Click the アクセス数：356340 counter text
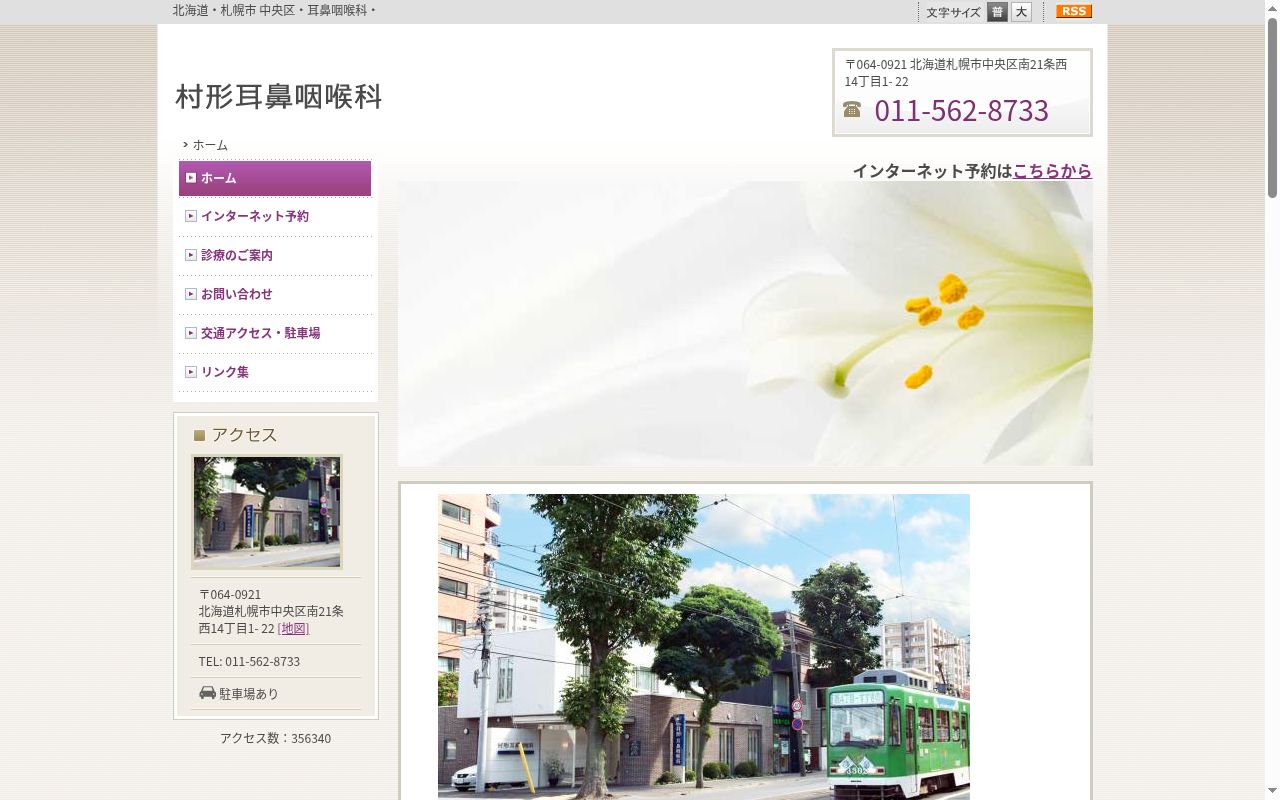This screenshot has width=1280, height=800. coord(276,738)
